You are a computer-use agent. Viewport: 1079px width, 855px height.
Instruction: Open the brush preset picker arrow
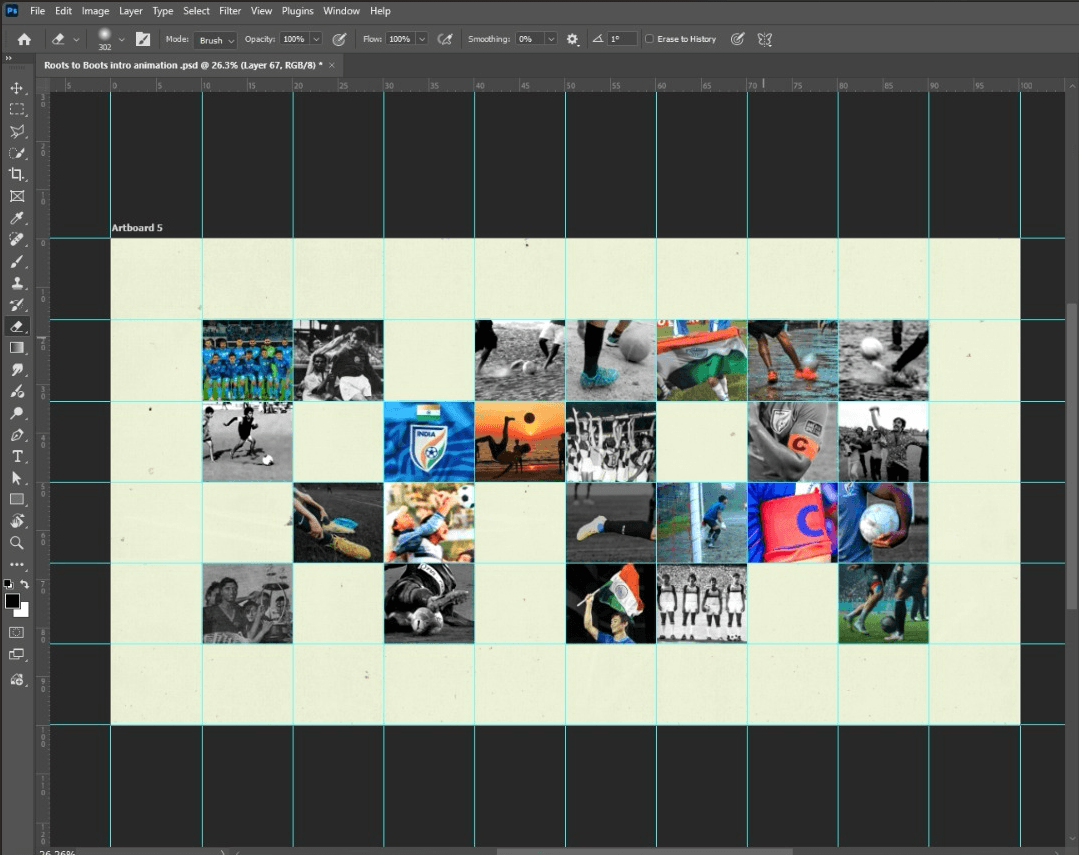pos(122,40)
